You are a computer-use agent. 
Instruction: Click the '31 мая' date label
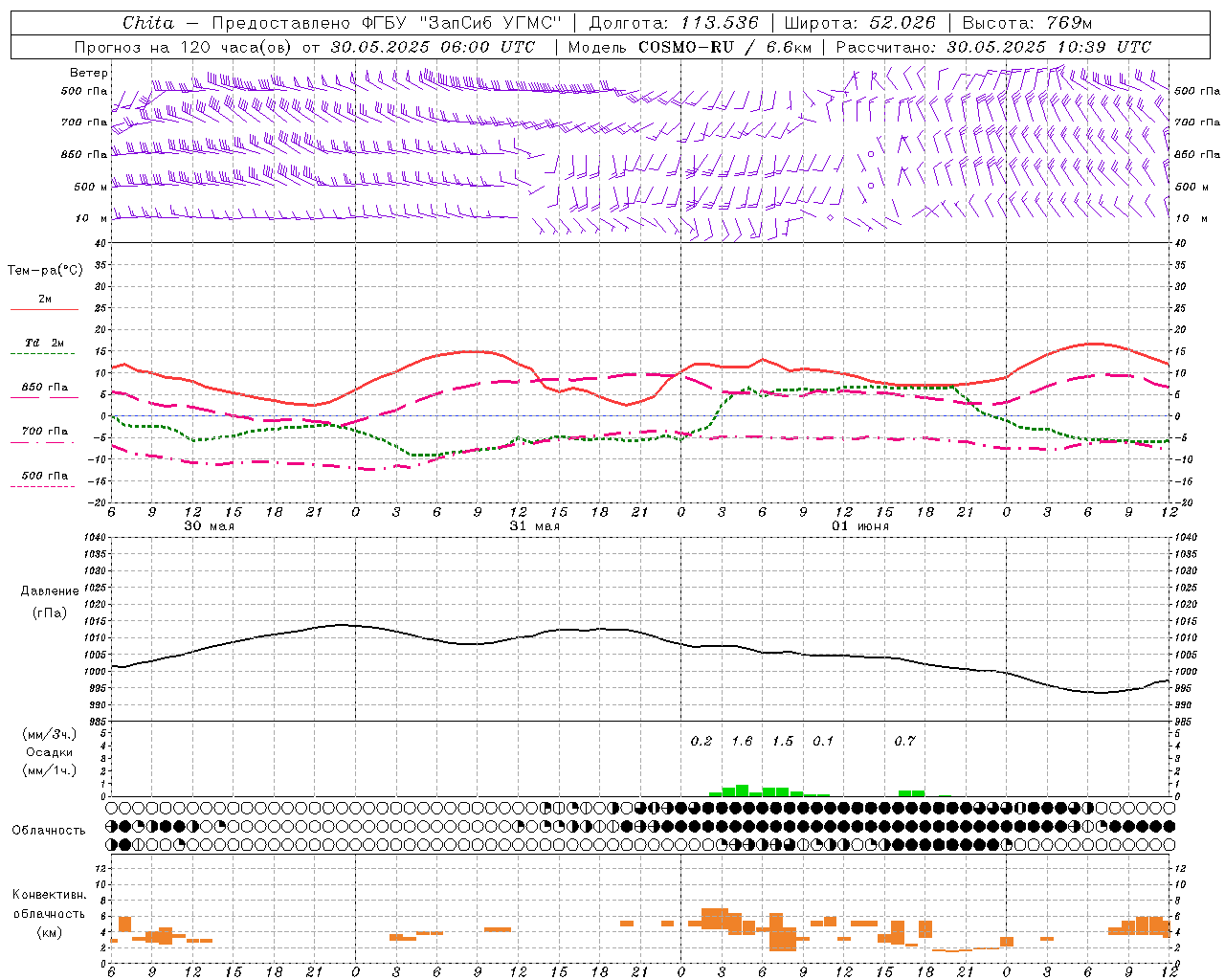click(534, 526)
